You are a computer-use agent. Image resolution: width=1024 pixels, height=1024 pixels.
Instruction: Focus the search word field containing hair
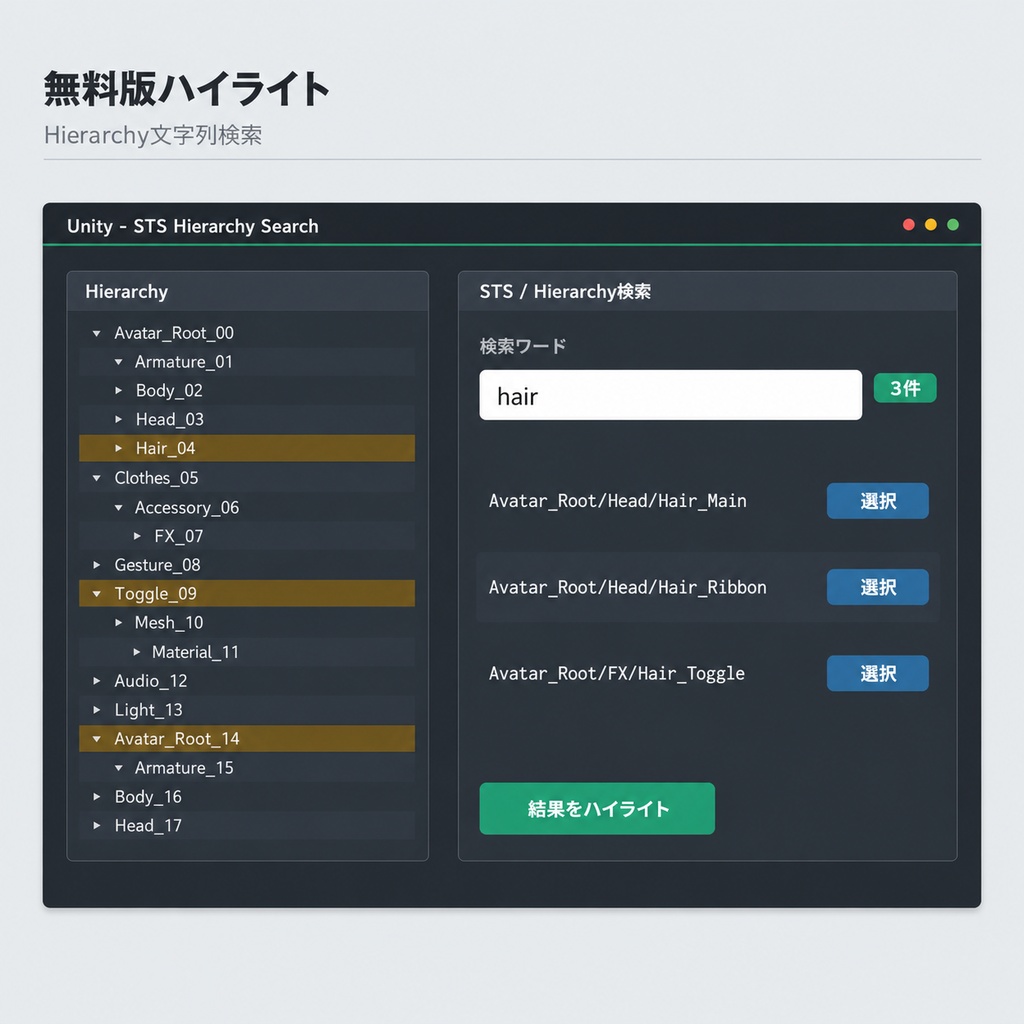671,395
